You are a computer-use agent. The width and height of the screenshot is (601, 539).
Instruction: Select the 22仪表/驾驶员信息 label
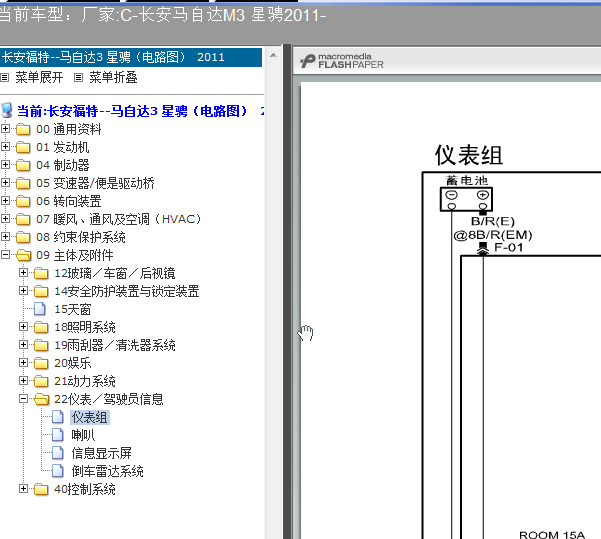[x=109, y=399]
